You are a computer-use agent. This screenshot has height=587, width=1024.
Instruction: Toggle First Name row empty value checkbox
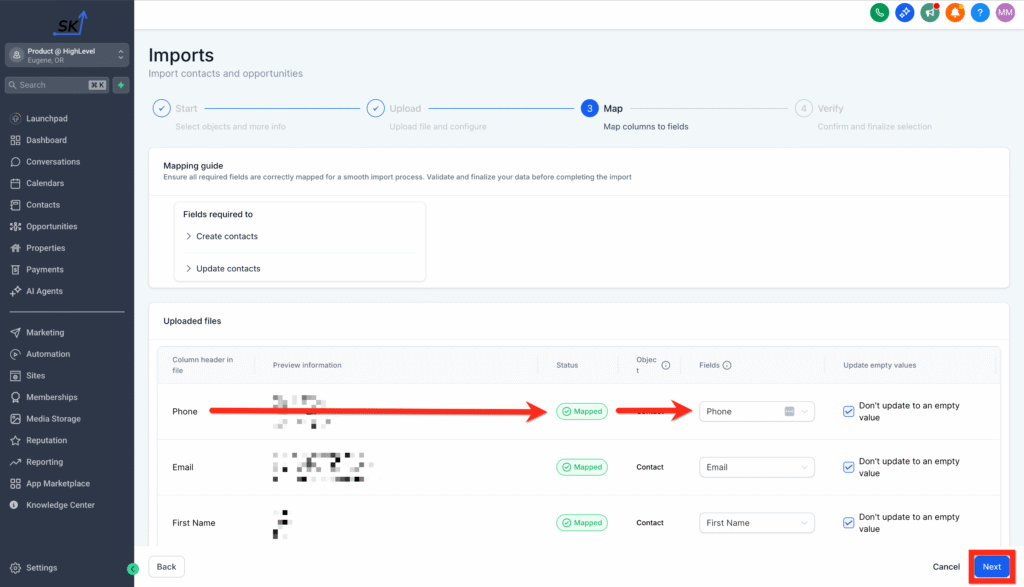coord(849,523)
